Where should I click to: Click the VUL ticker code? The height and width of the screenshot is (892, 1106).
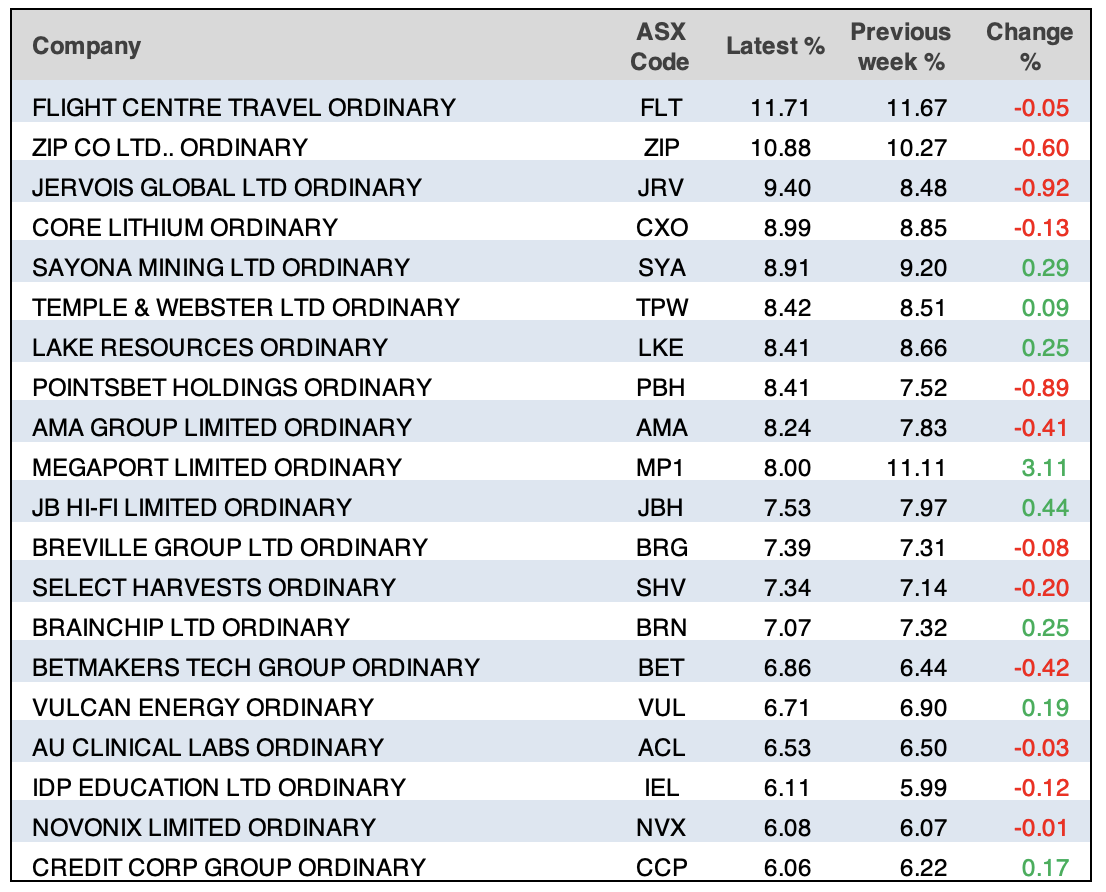(661, 707)
